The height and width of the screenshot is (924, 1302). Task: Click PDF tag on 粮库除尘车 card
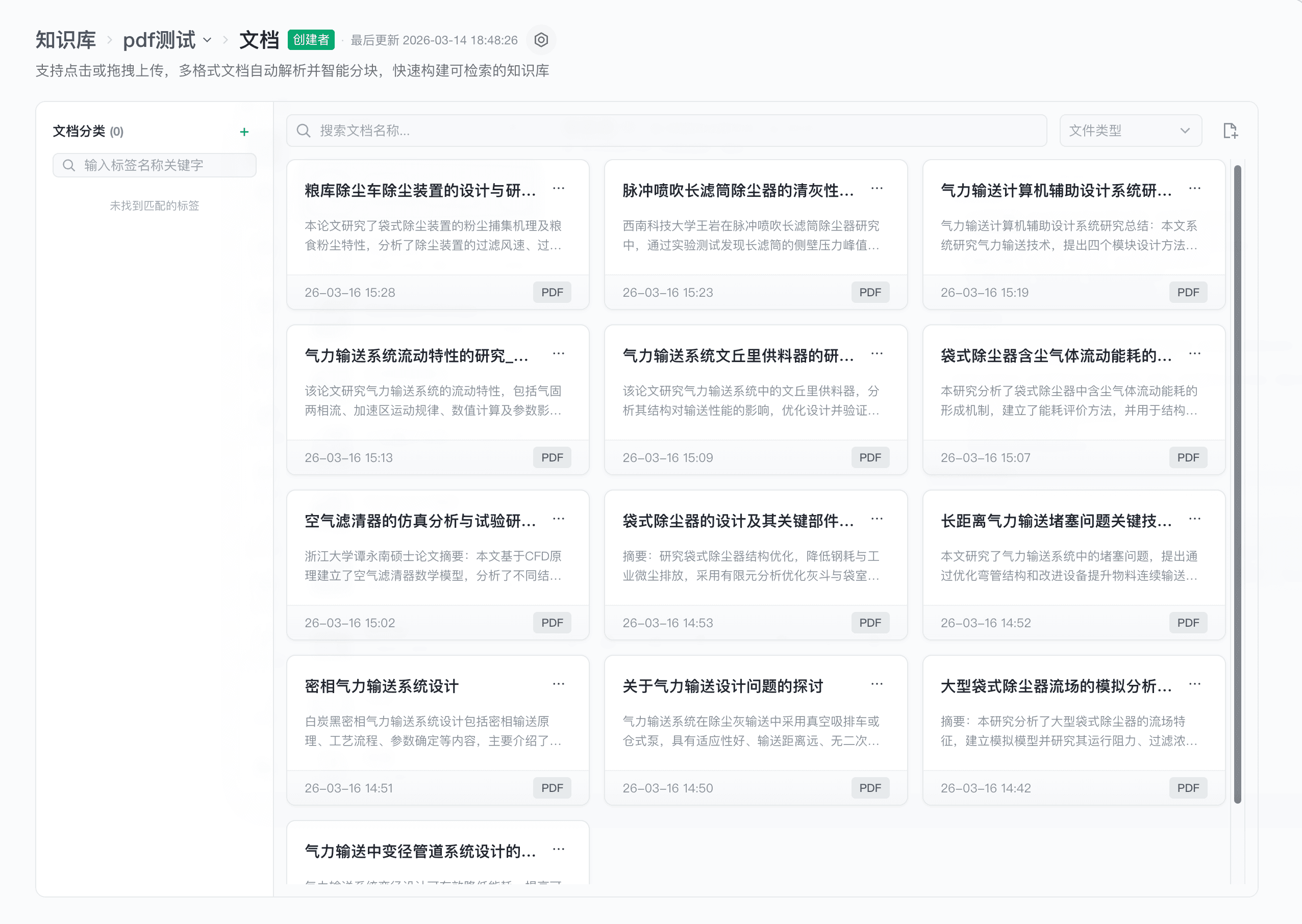(x=552, y=293)
